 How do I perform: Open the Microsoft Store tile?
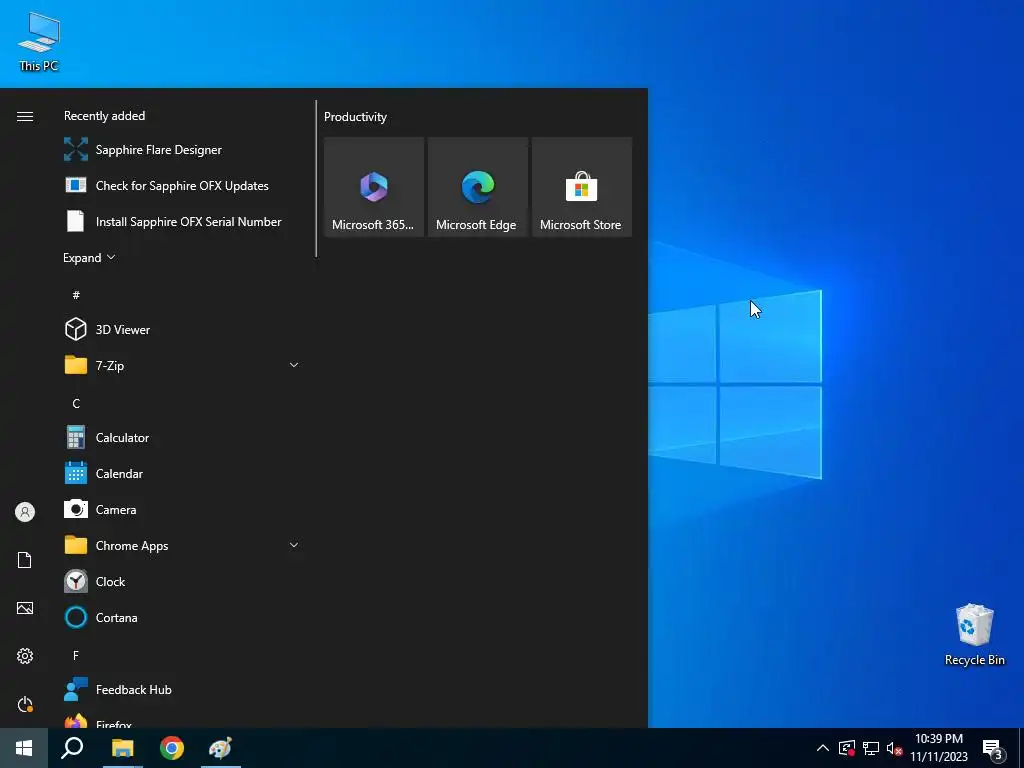pyautogui.click(x=582, y=187)
